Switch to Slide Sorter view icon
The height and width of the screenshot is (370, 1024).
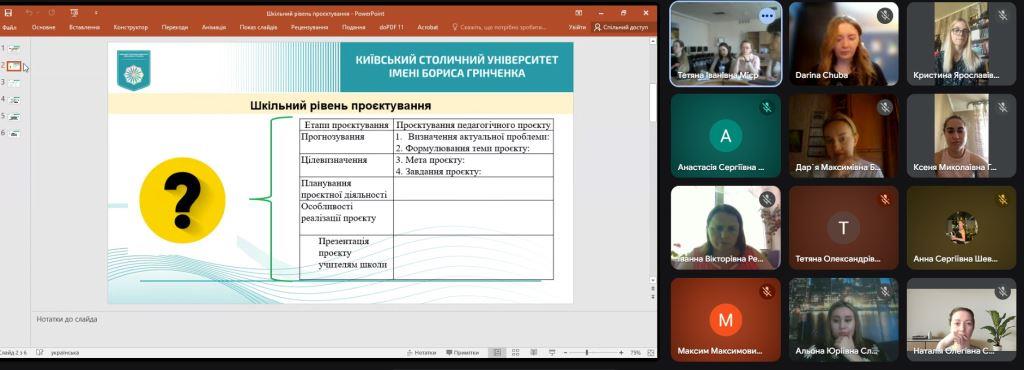pyautogui.click(x=515, y=352)
